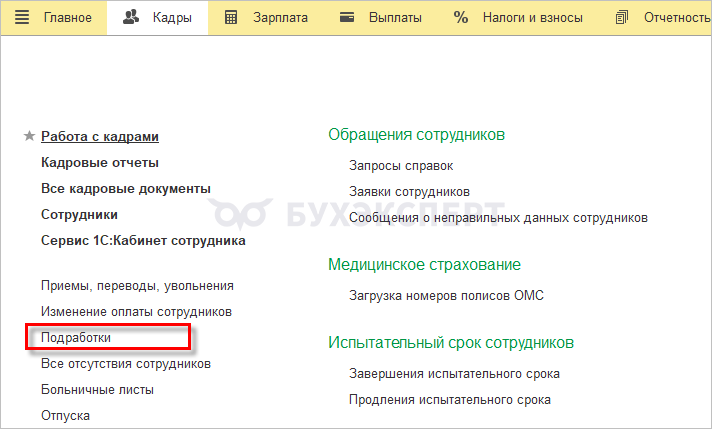Screen dimensions: 712x429
Task: Open Сервис 1С:Кабинет сотрудника
Action: click(x=143, y=240)
